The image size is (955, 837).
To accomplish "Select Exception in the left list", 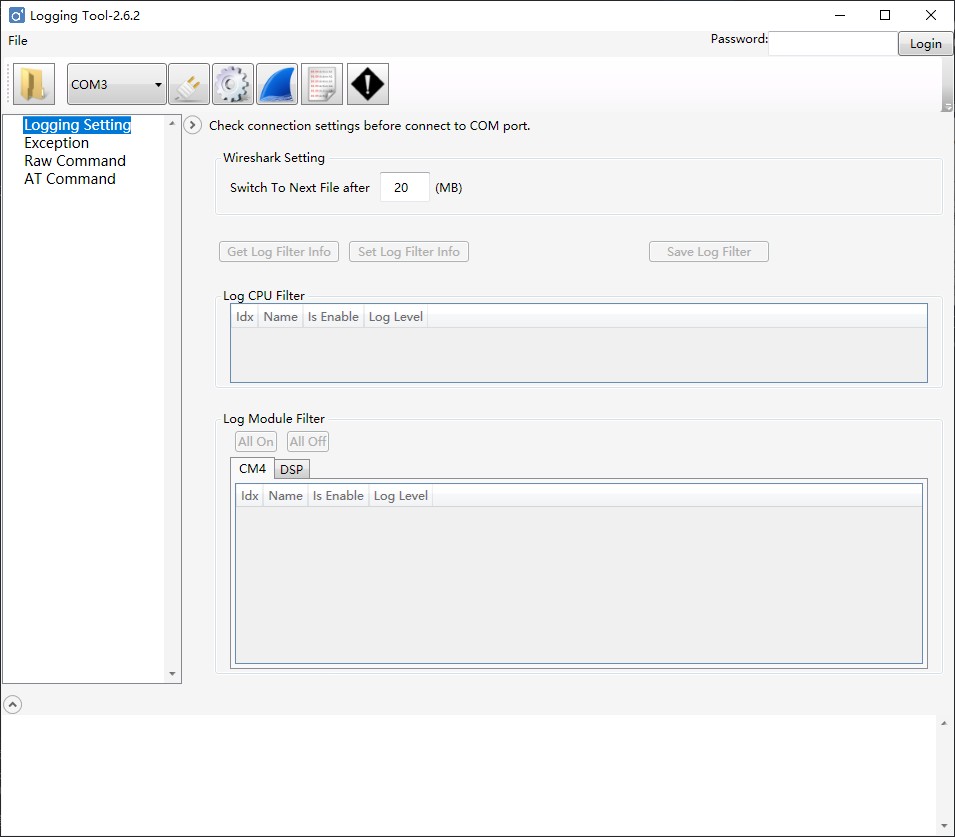I will click(57, 143).
